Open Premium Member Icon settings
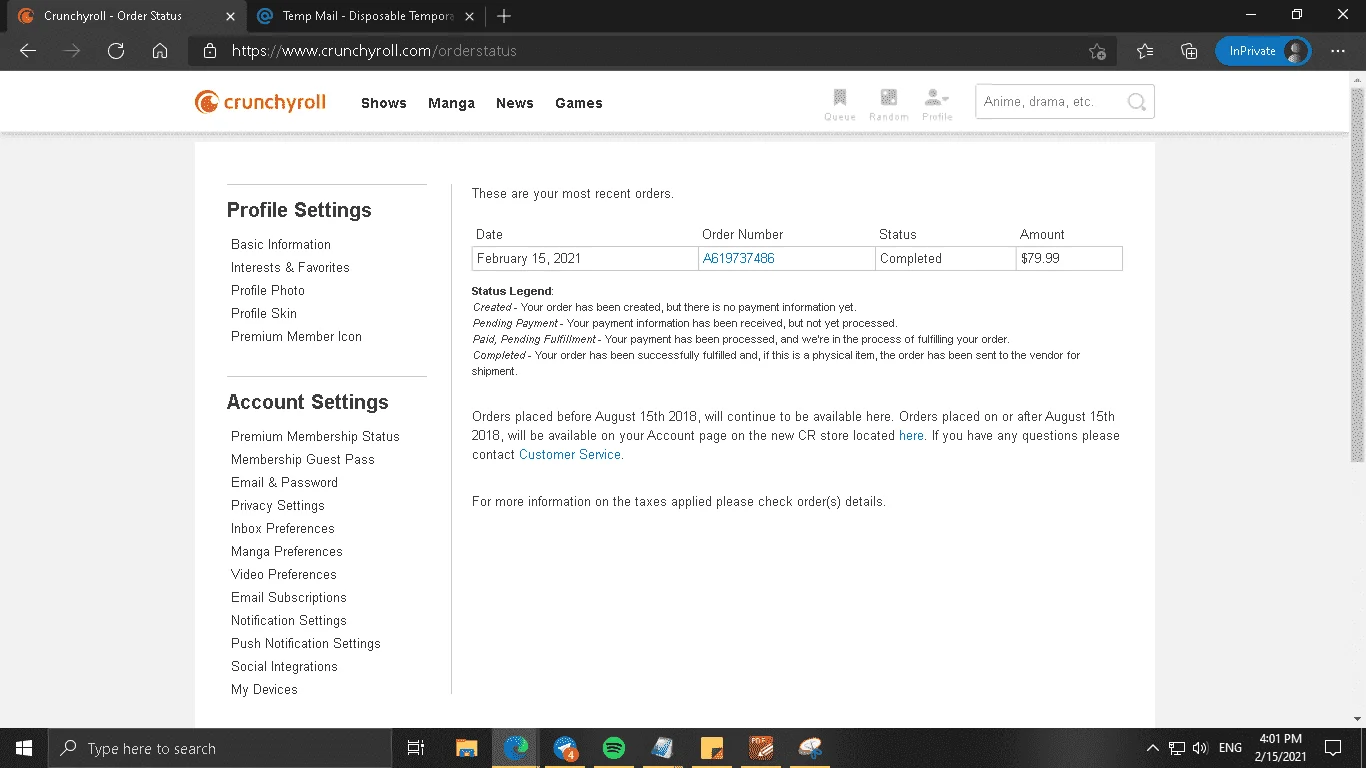The image size is (1366, 768). [296, 336]
